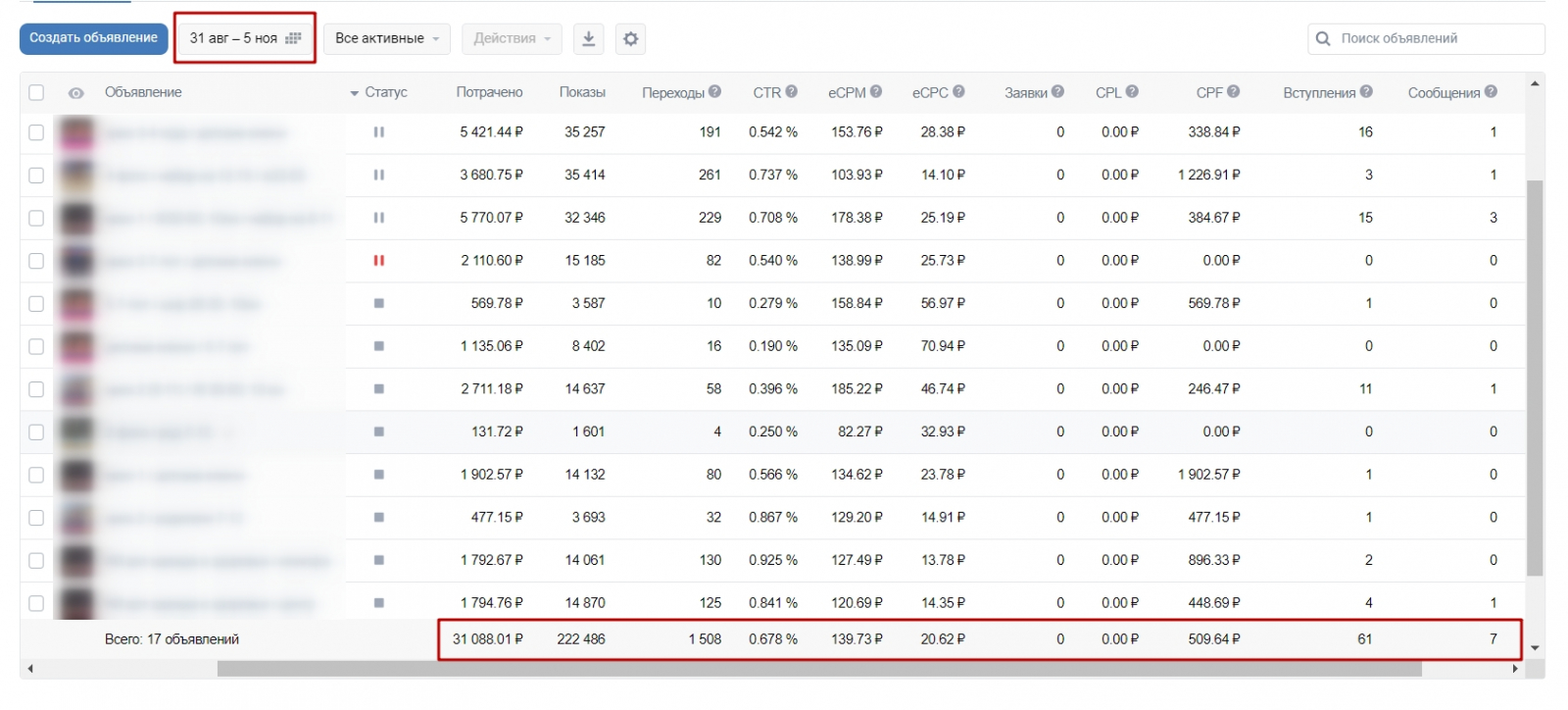Click pause status icon in first row
The image size is (1568, 710).
pyautogui.click(x=378, y=132)
